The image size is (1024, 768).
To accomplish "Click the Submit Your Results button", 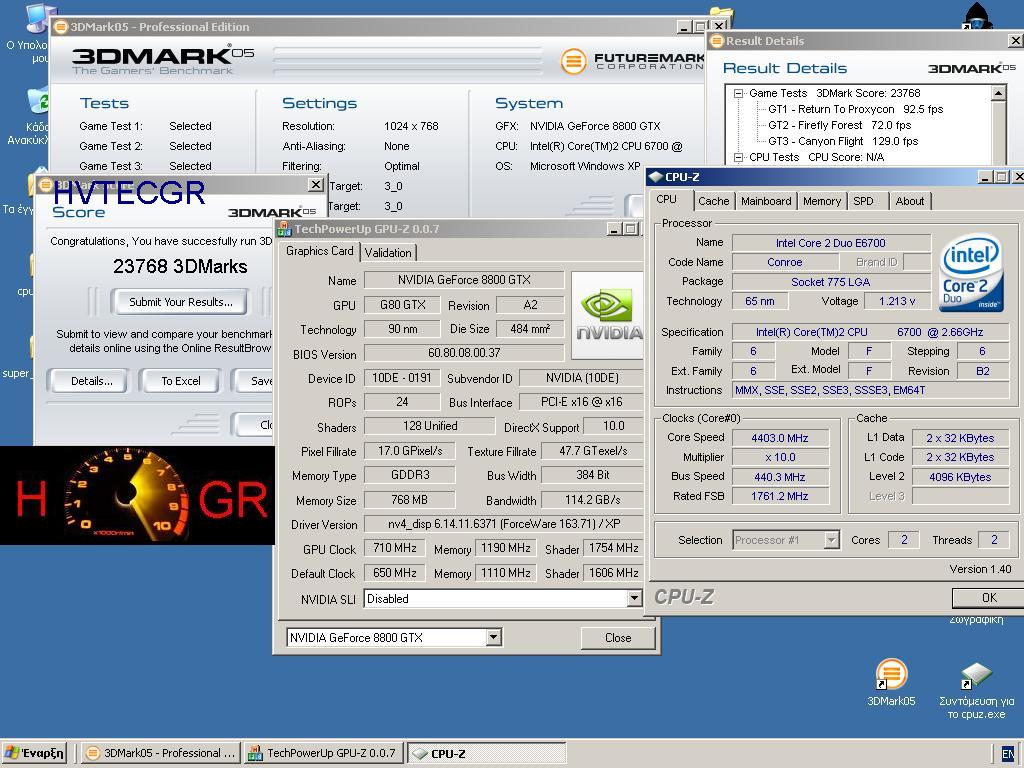I will pos(180,302).
